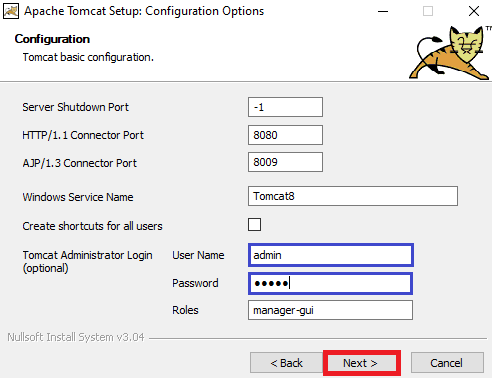492x378 pixels.
Task: Click the 'Tomcat Administrator Login (optional)' label
Action: point(87,261)
